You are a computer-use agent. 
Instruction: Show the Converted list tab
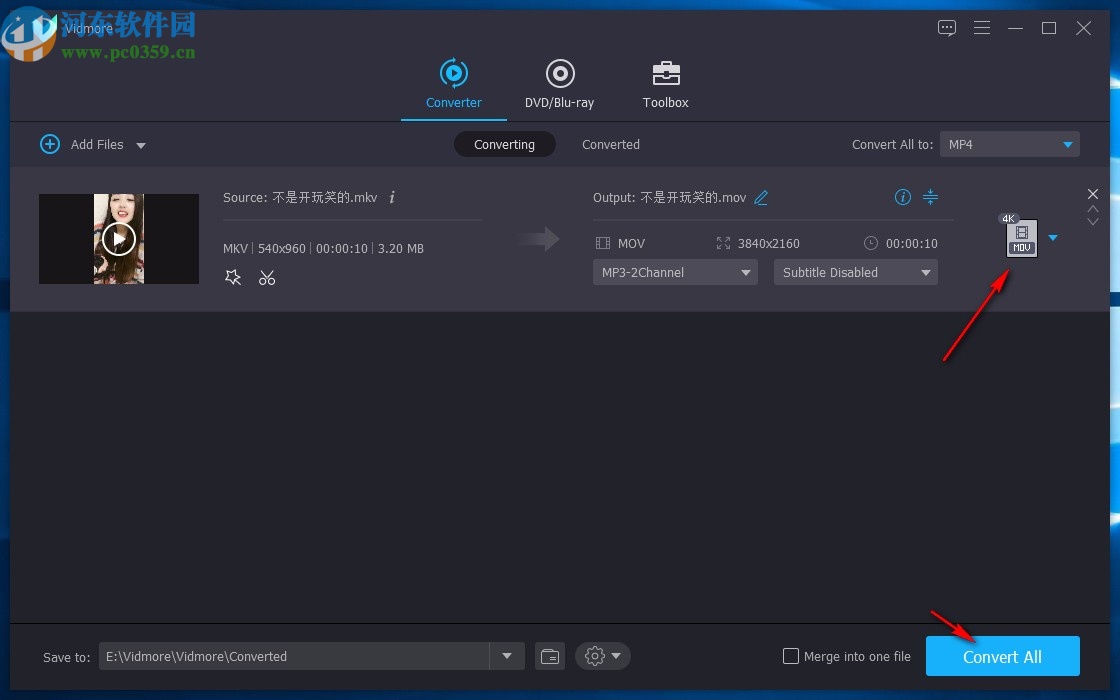point(610,145)
